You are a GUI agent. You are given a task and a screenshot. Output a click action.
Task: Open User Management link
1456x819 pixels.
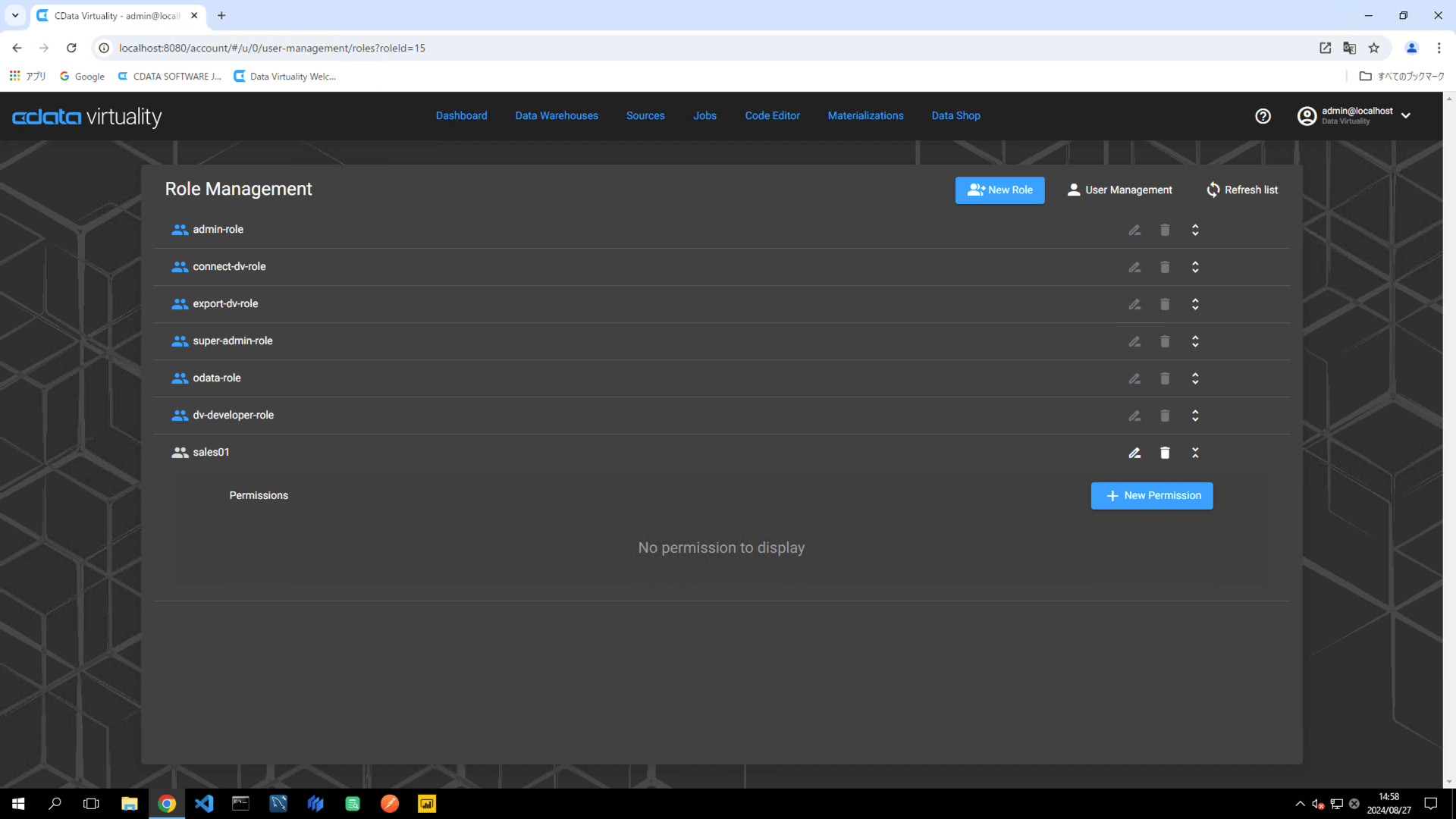pyautogui.click(x=1119, y=190)
